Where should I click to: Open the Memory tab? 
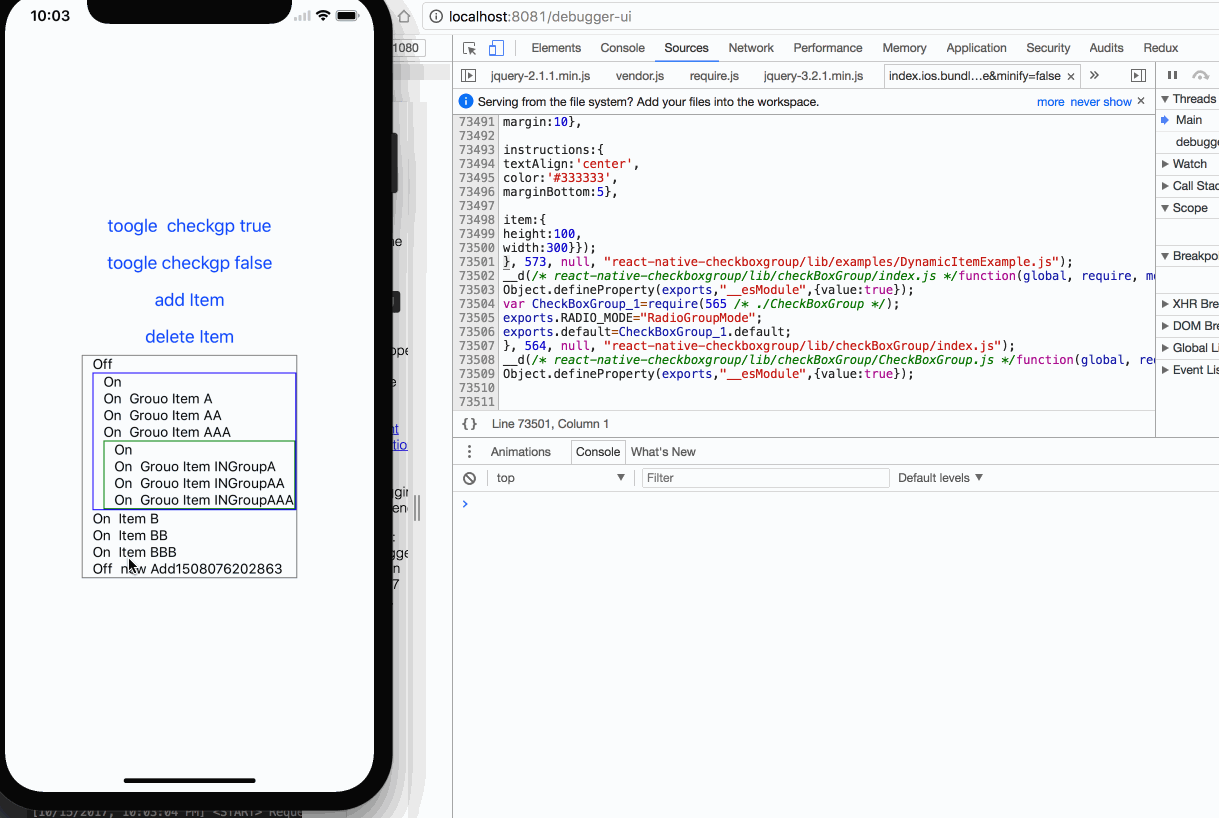coord(904,48)
